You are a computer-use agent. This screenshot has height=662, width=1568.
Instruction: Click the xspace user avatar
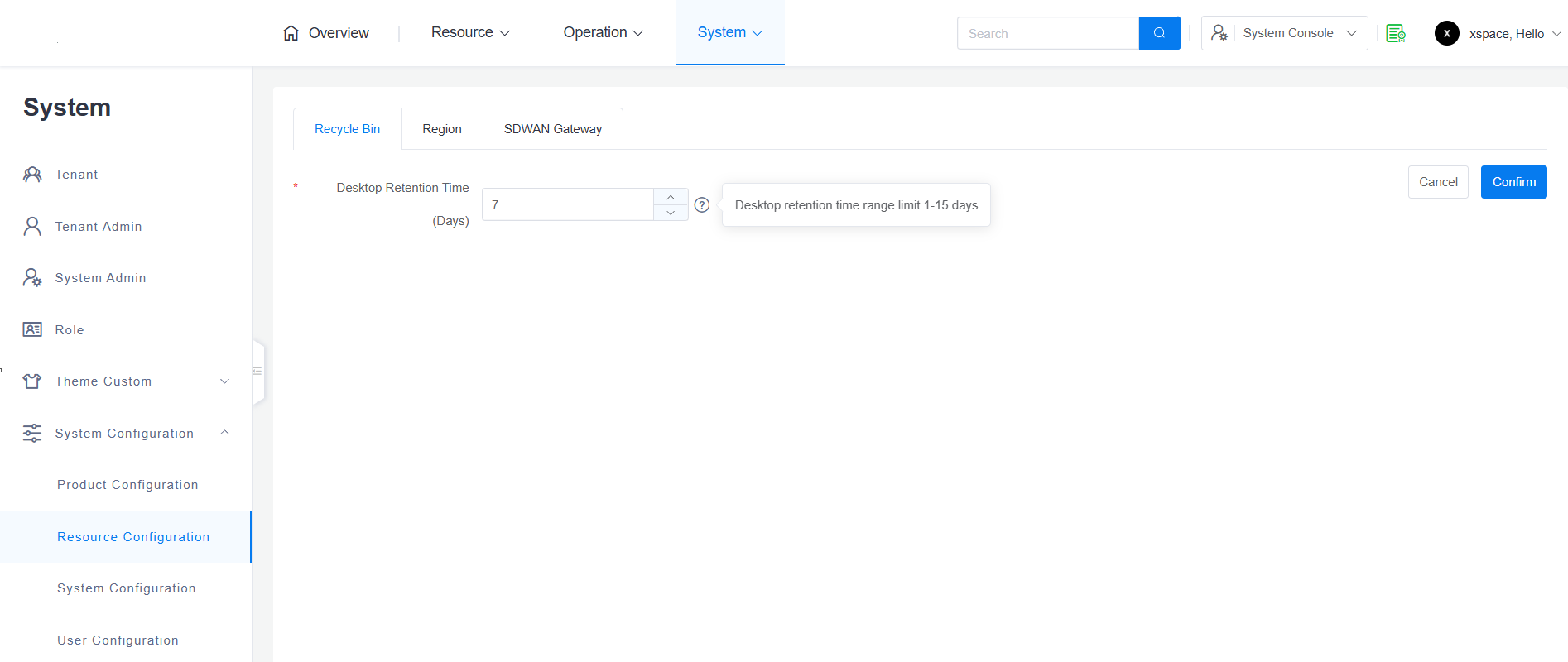tap(1446, 33)
